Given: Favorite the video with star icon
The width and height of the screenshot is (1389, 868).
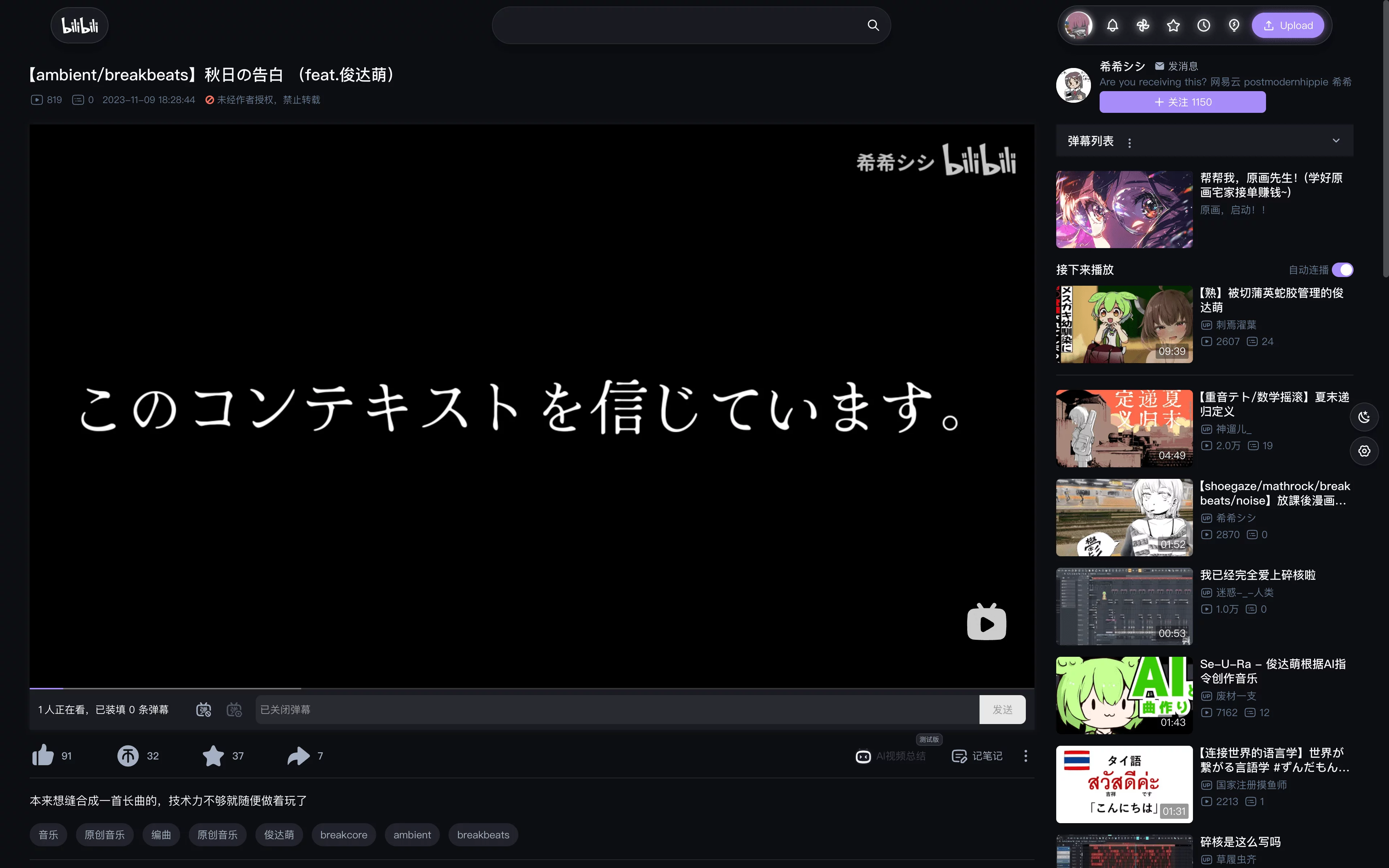Looking at the screenshot, I should pos(213,756).
